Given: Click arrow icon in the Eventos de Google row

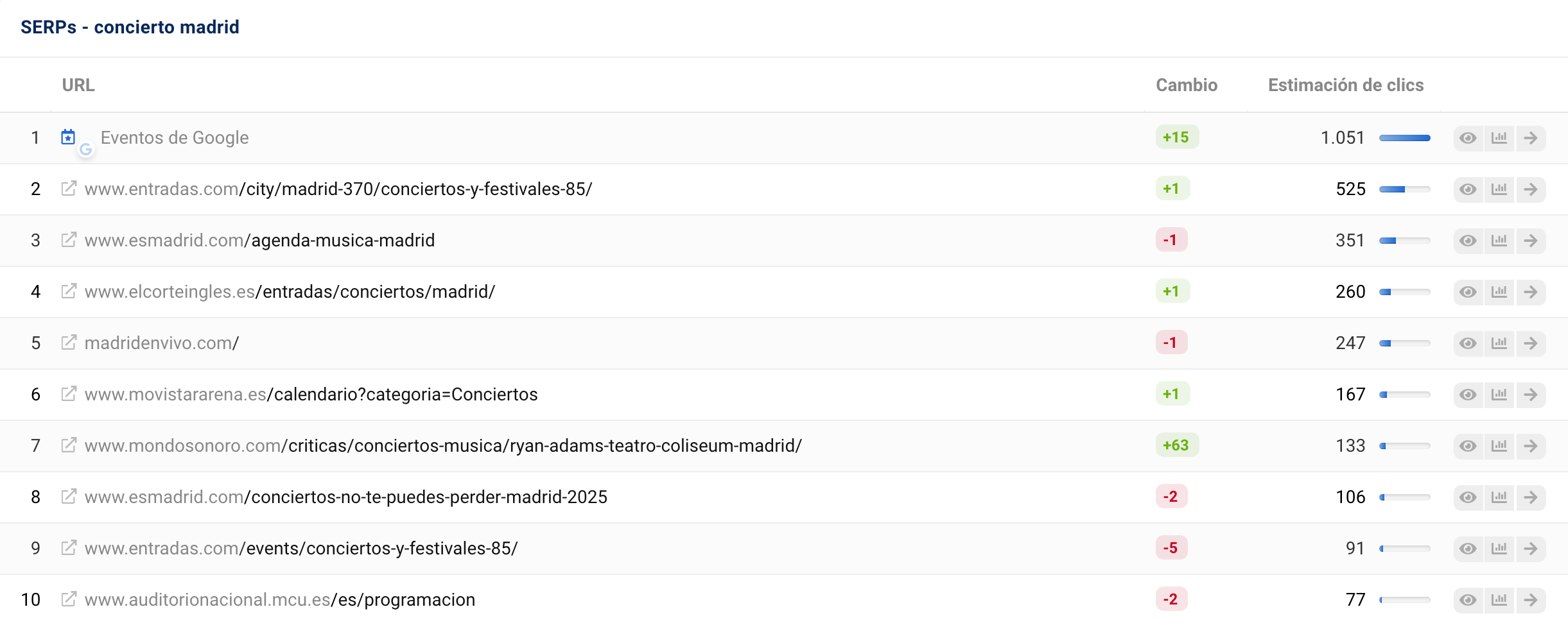Looking at the screenshot, I should tap(1531, 138).
